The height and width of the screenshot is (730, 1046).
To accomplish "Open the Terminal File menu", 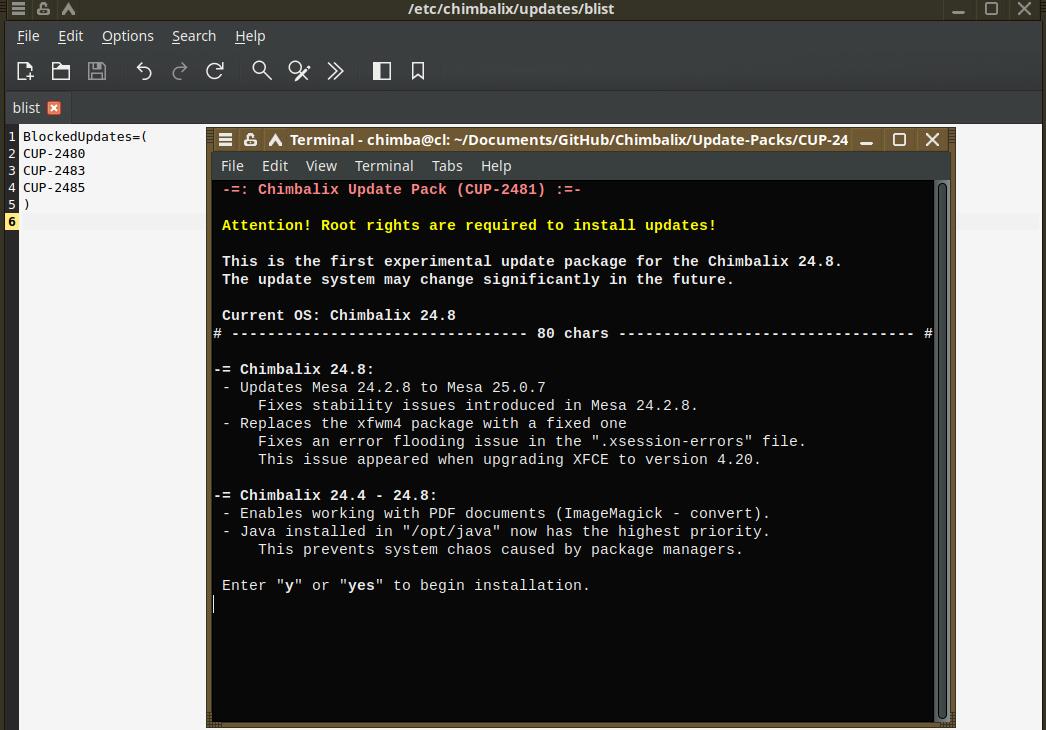I will coord(232,166).
